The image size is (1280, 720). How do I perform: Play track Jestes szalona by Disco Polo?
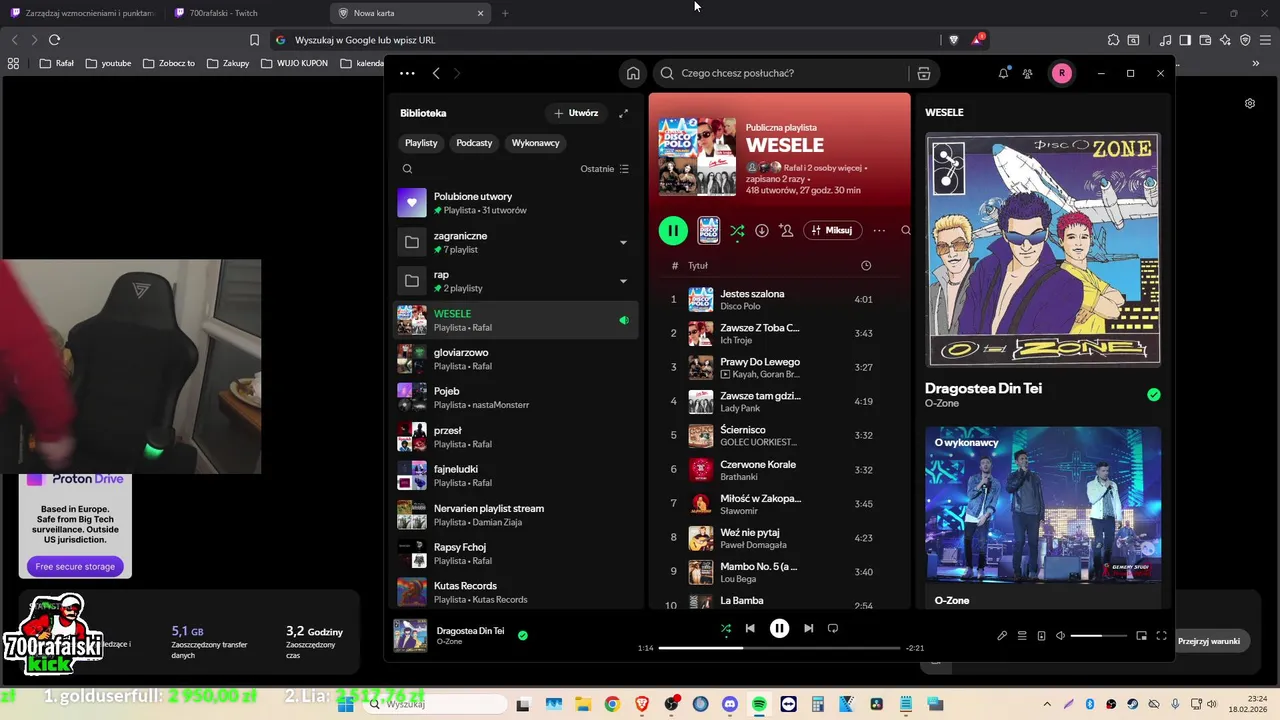(780, 299)
